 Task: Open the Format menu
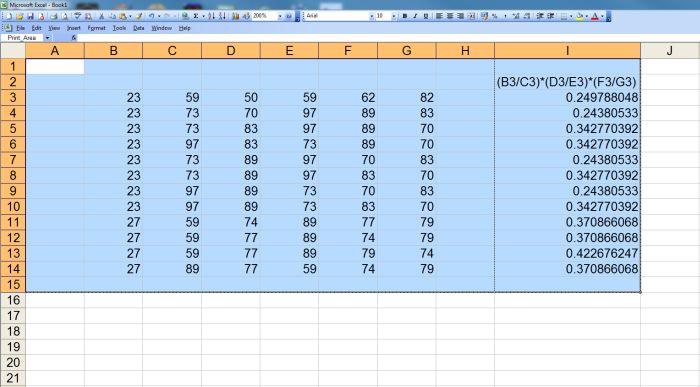(96, 28)
